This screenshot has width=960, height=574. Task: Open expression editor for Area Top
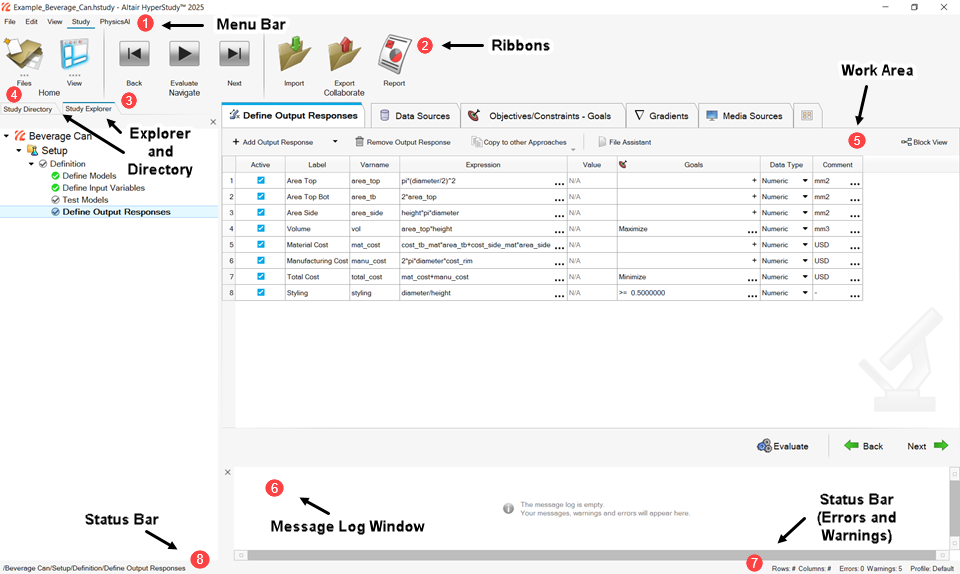[560, 182]
